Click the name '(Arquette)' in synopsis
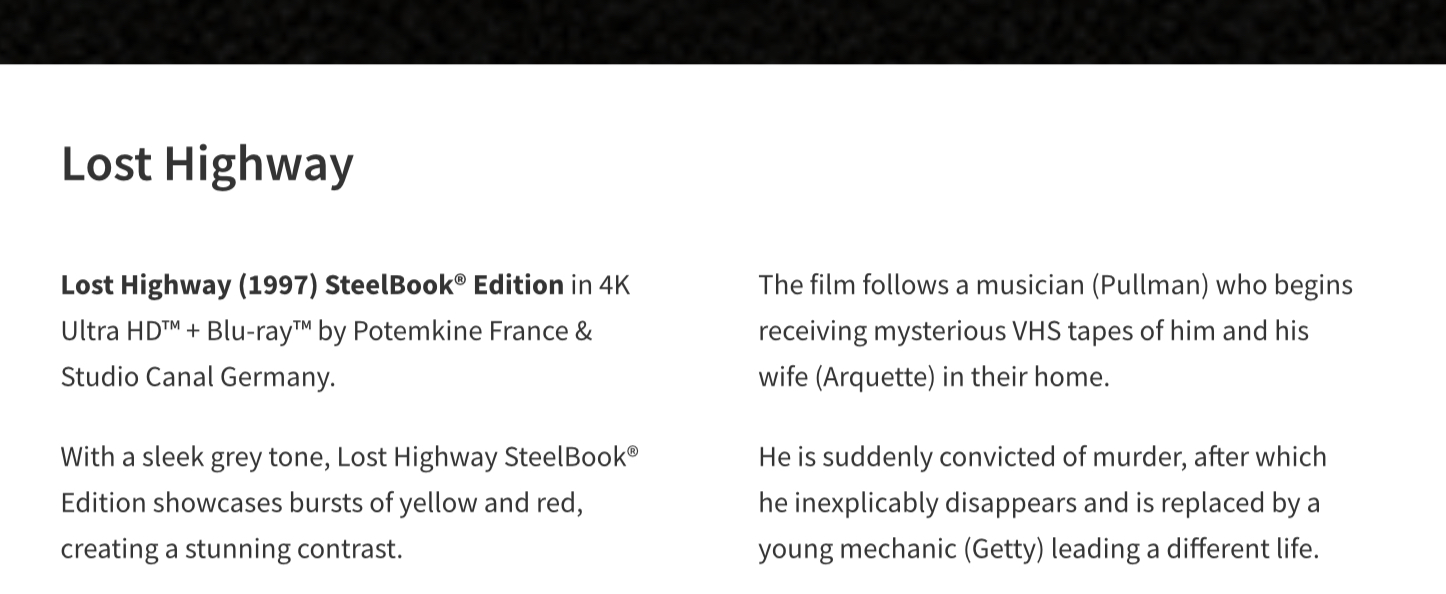This screenshot has height=594, width=1446. 876,377
